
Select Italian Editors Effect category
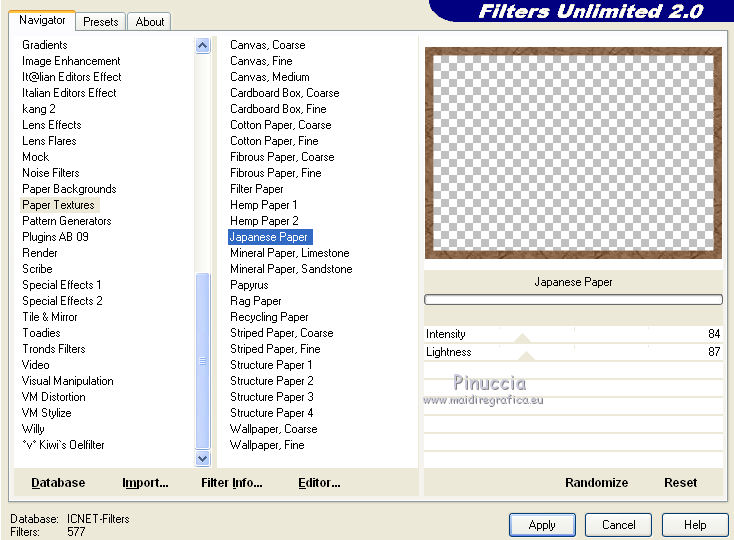[x=69, y=93]
